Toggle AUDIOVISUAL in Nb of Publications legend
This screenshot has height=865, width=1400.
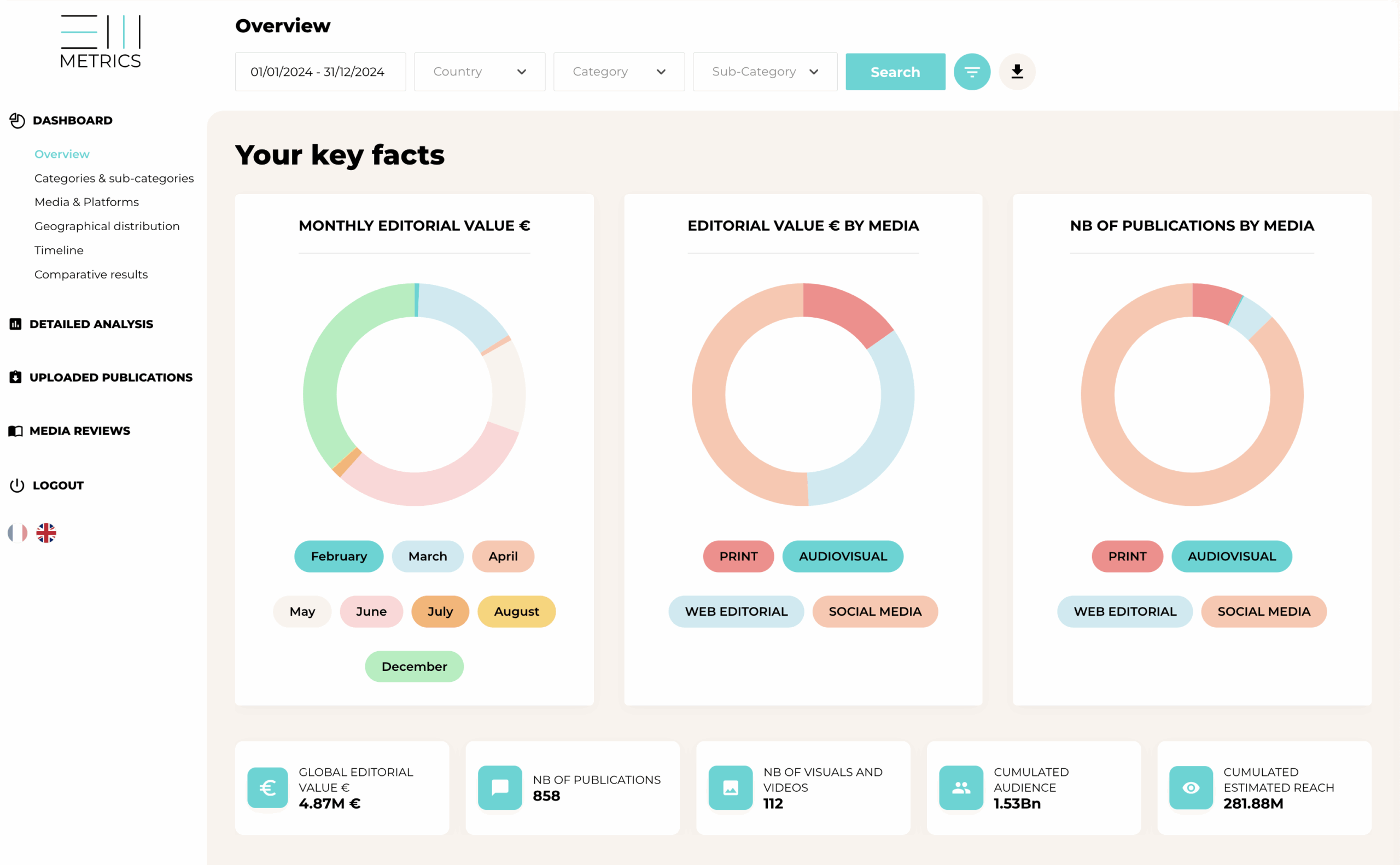1231,556
